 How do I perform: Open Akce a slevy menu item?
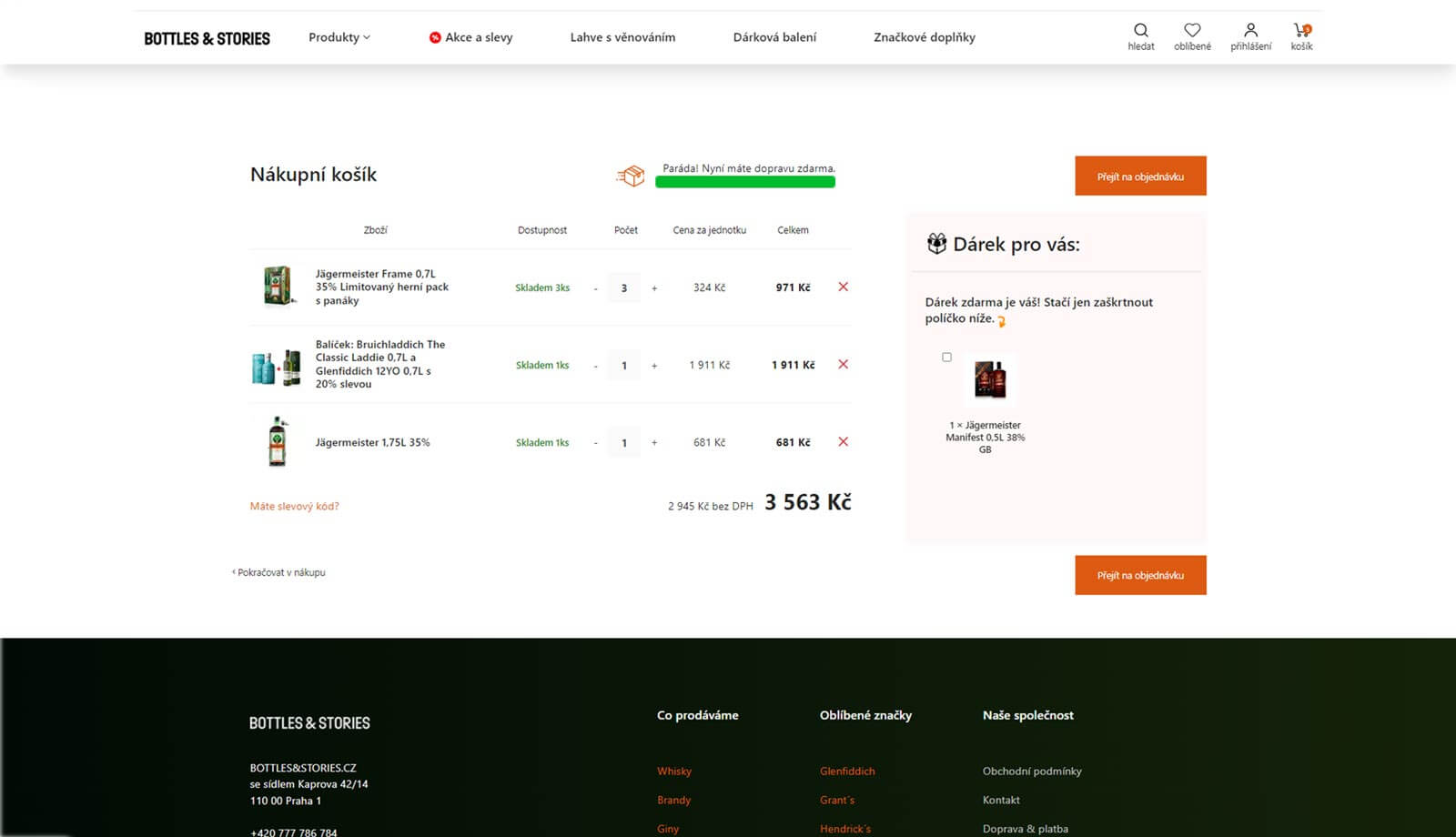click(x=470, y=37)
